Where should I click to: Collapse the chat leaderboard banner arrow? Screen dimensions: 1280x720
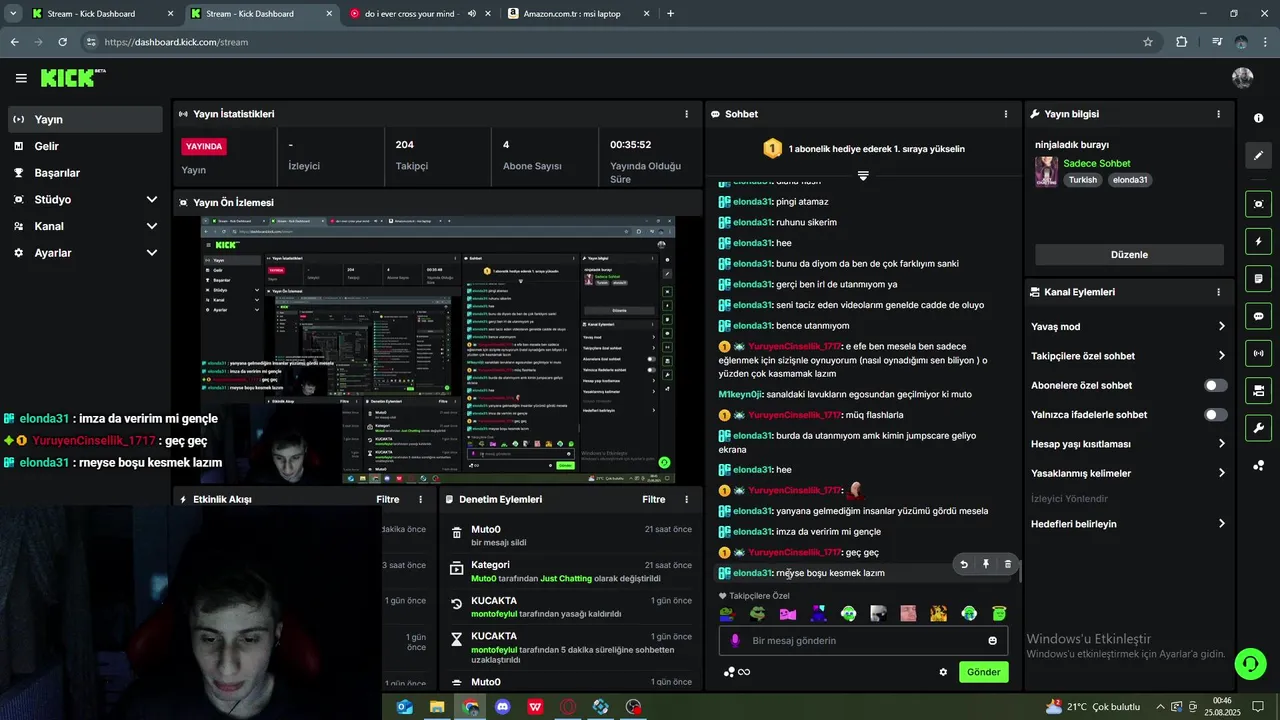(862, 175)
